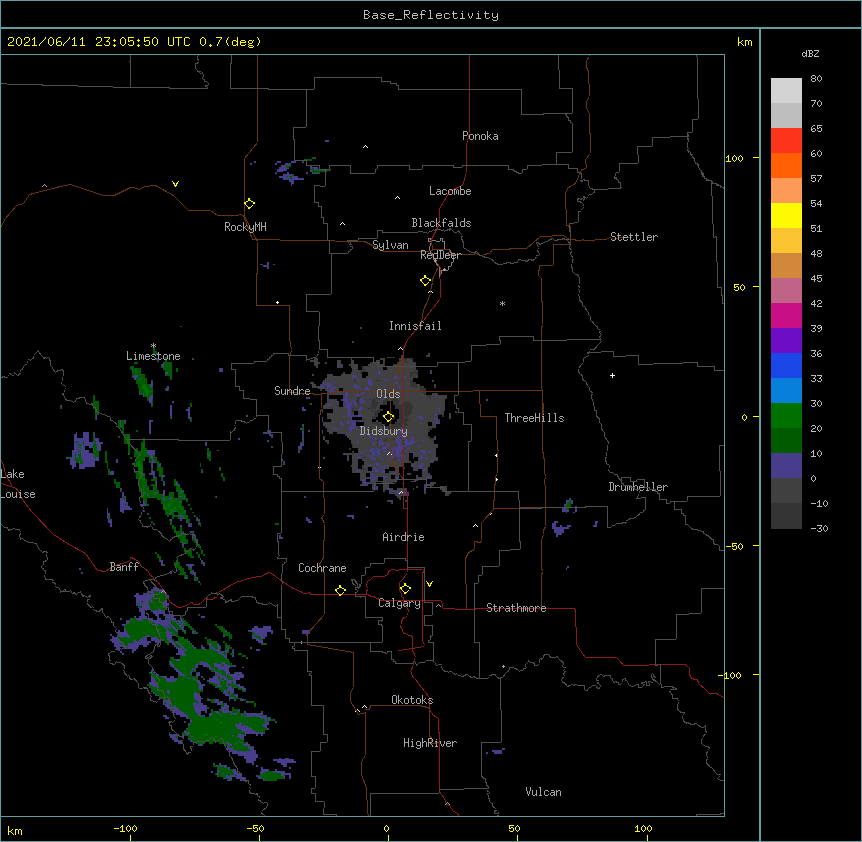Click the Vulcan town label
This screenshot has height=842, width=862.
[x=543, y=792]
